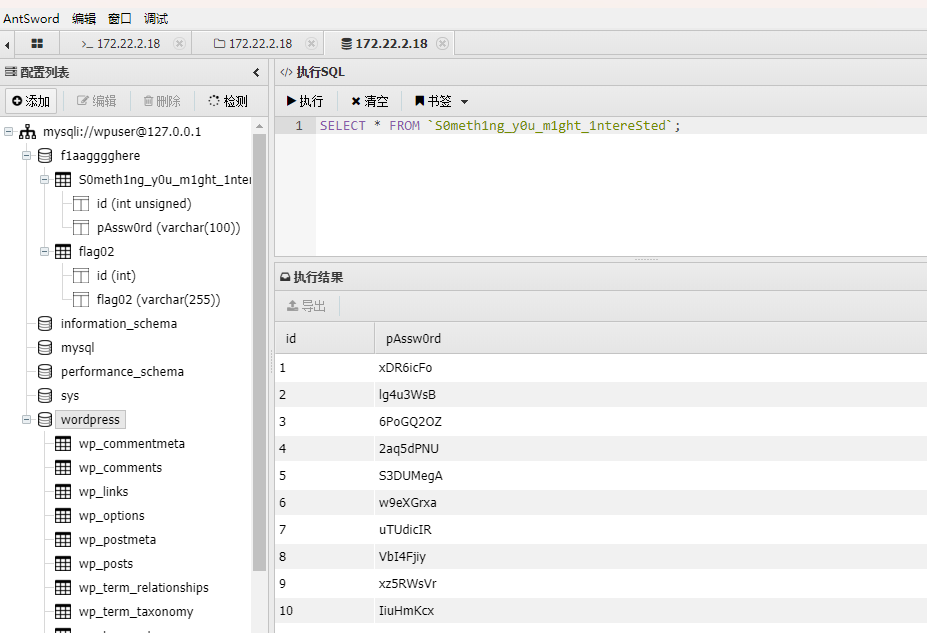This screenshot has width=927, height=633.
Task: Switch to the terminal tab
Action: coord(121,44)
